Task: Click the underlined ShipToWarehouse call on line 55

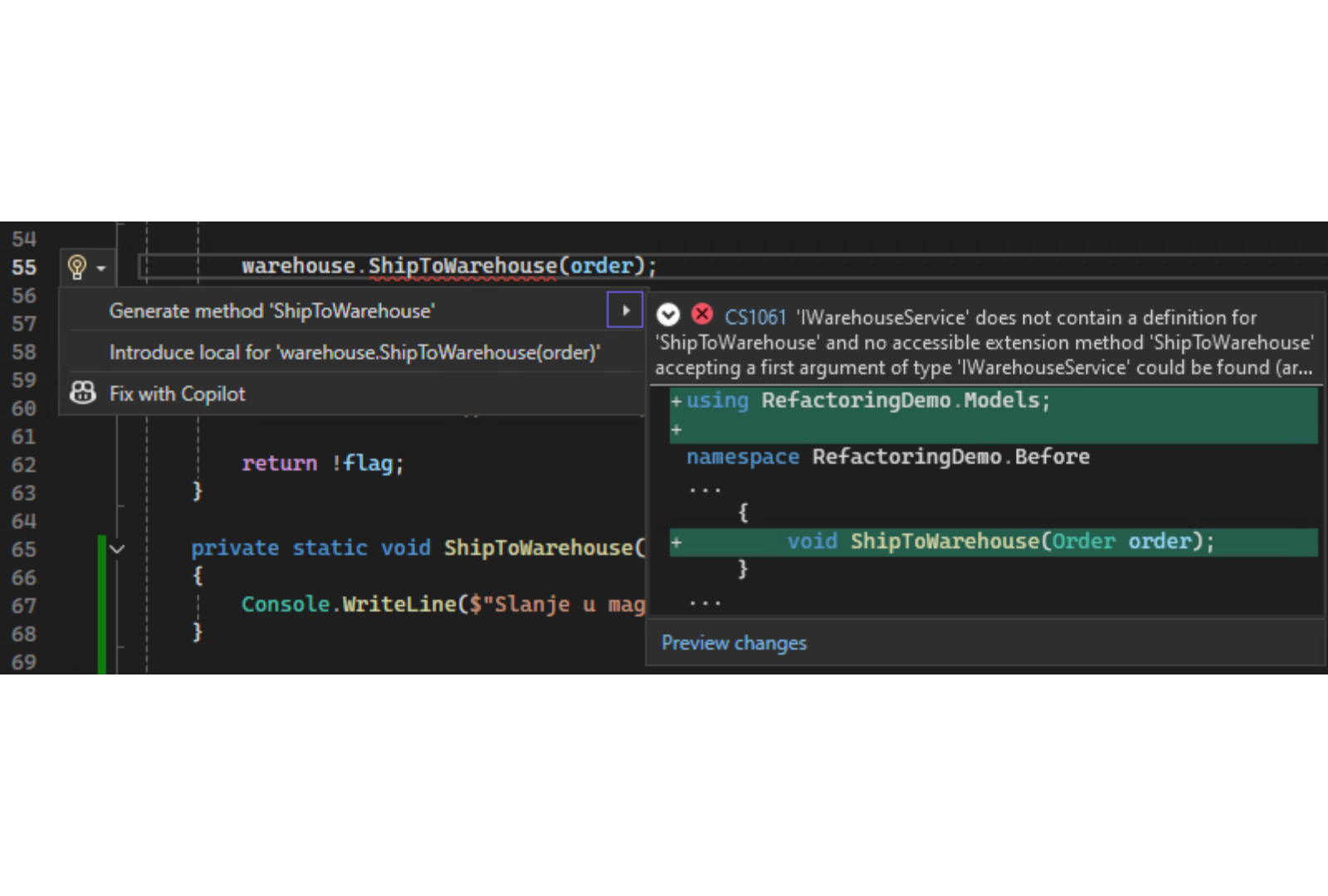Action: point(462,266)
